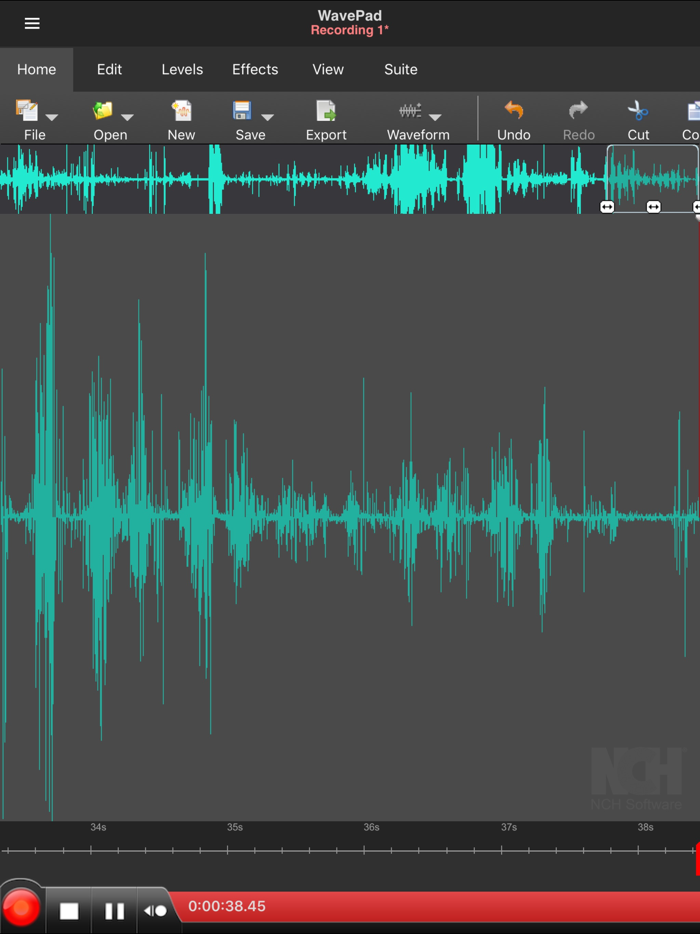700x934 pixels.
Task: Expand the Waveform dropdown arrow
Action: point(435,117)
